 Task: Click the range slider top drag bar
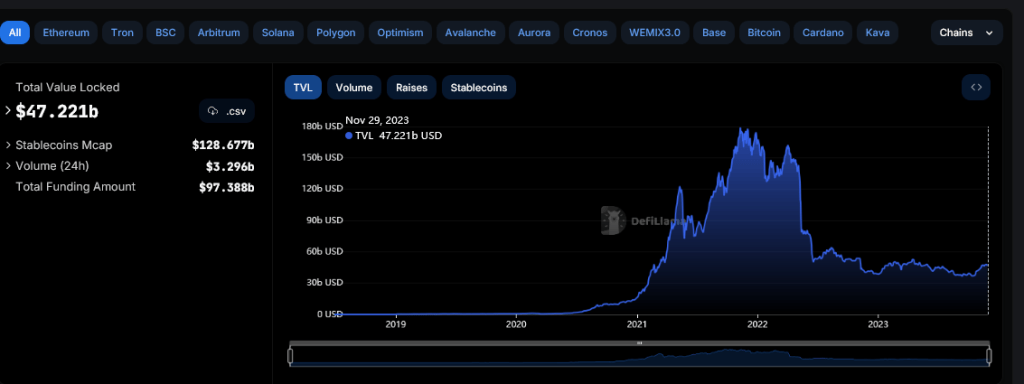pos(640,343)
